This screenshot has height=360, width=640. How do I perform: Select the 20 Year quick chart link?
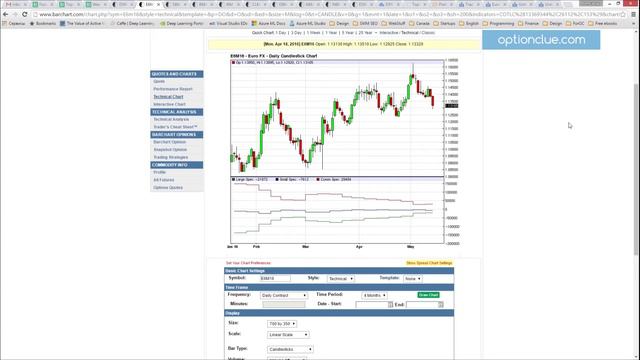pos(365,33)
